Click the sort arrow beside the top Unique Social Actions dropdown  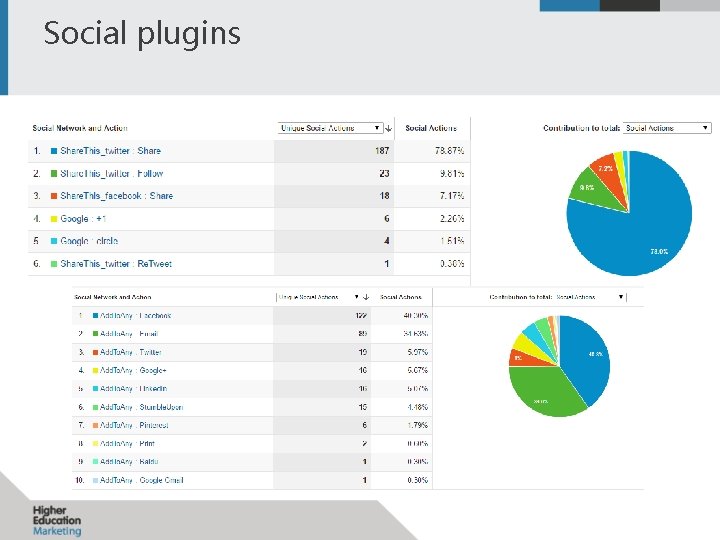388,129
